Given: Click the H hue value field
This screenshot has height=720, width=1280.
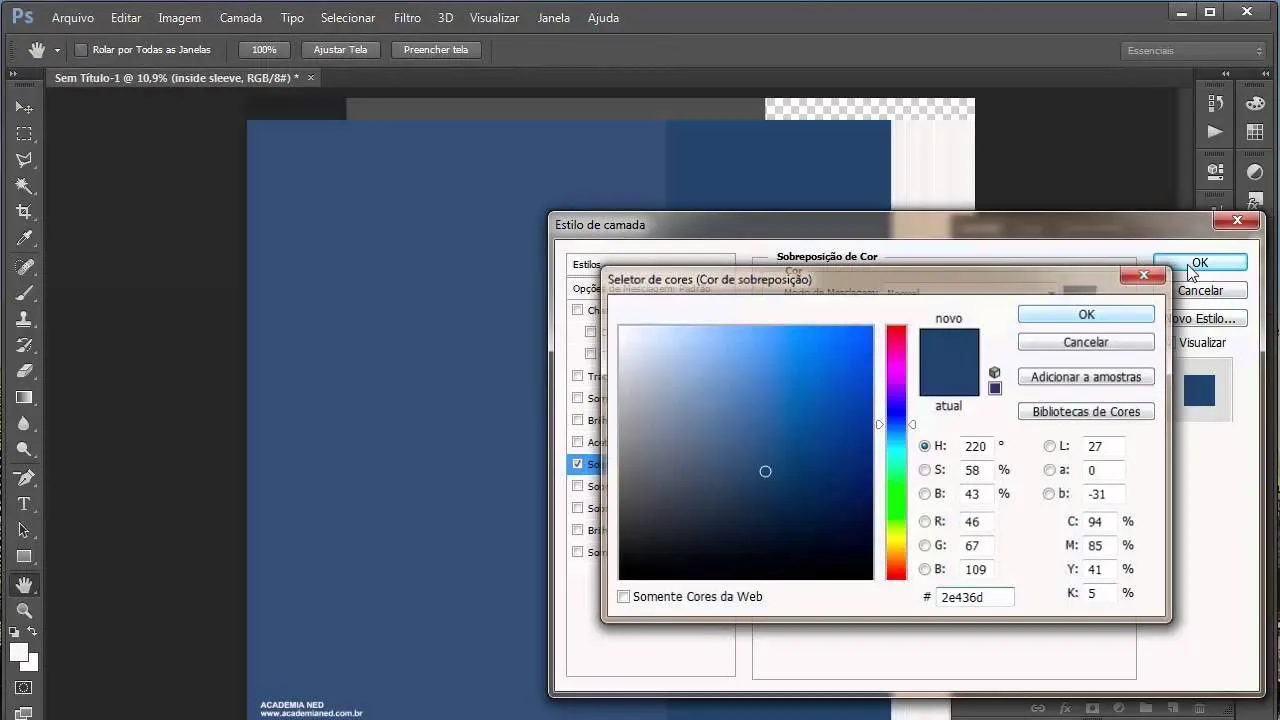Looking at the screenshot, I should click(x=977, y=446).
